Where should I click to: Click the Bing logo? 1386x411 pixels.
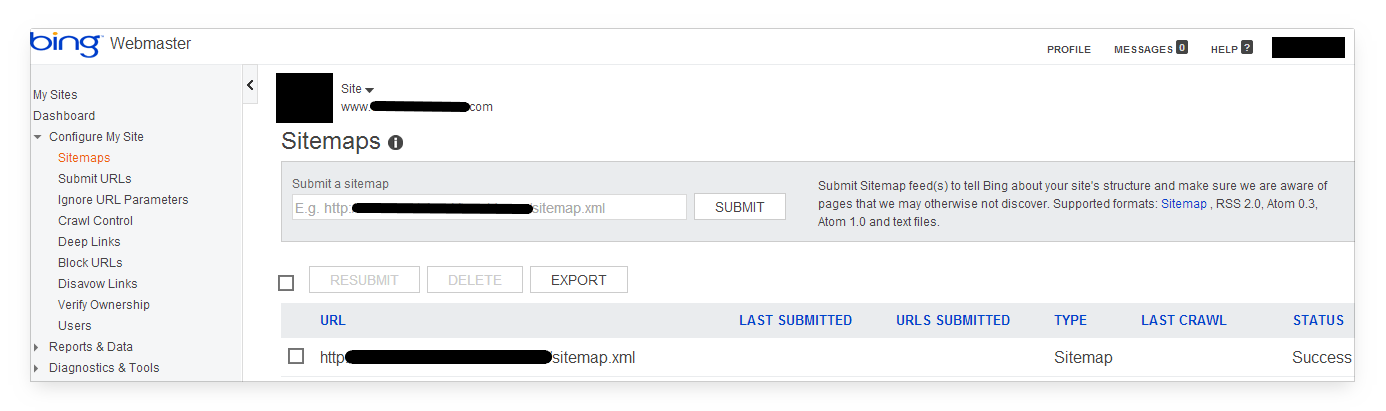[66, 44]
